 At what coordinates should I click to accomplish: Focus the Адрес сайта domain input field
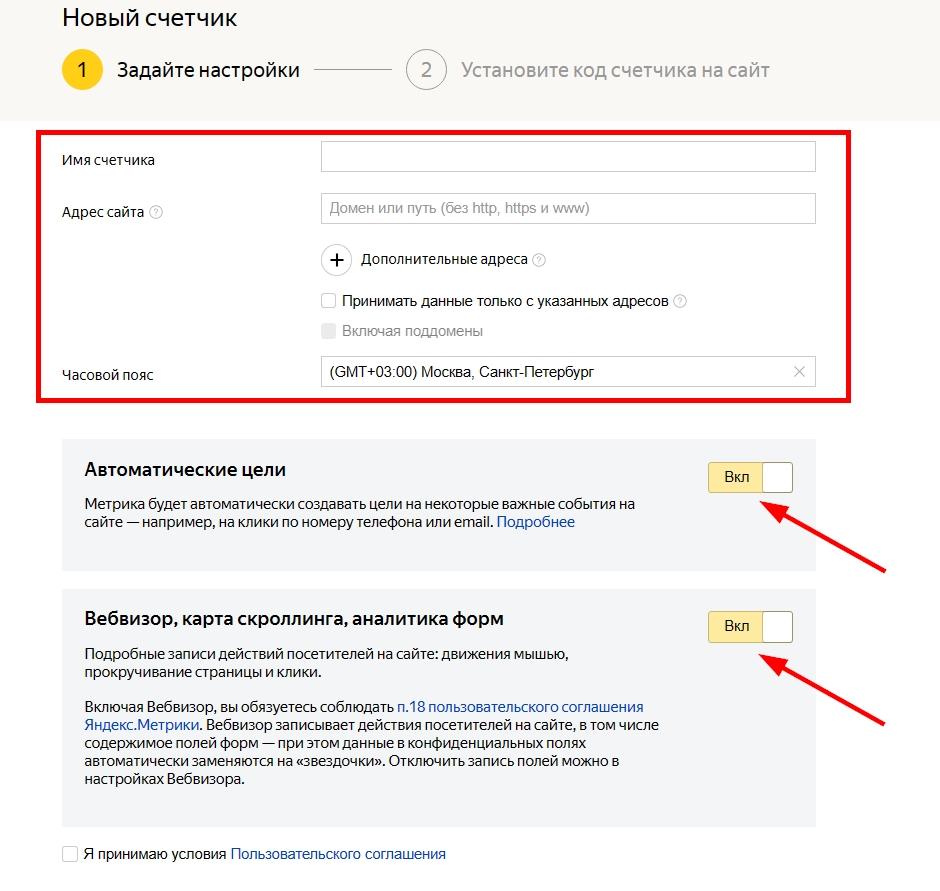point(568,209)
